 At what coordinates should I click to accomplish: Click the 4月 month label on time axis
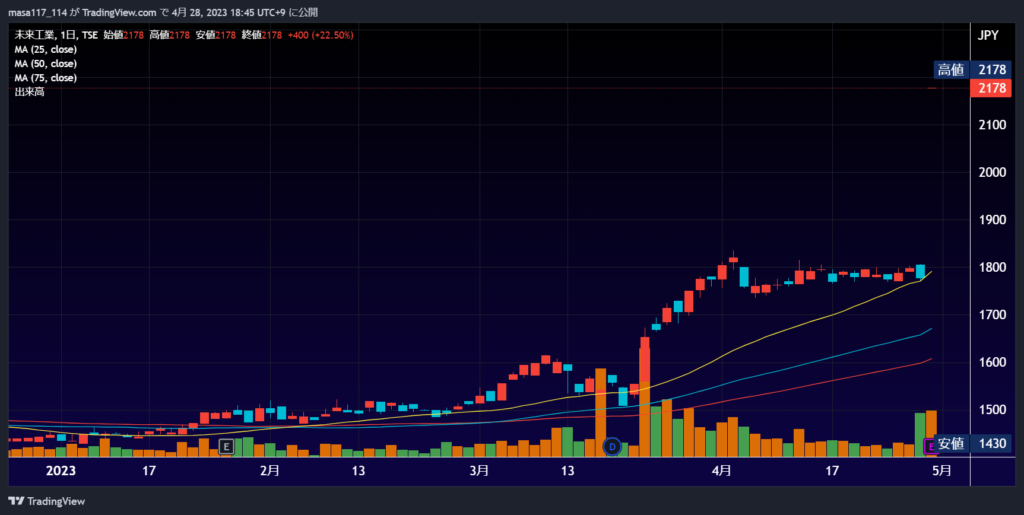[x=722, y=471]
